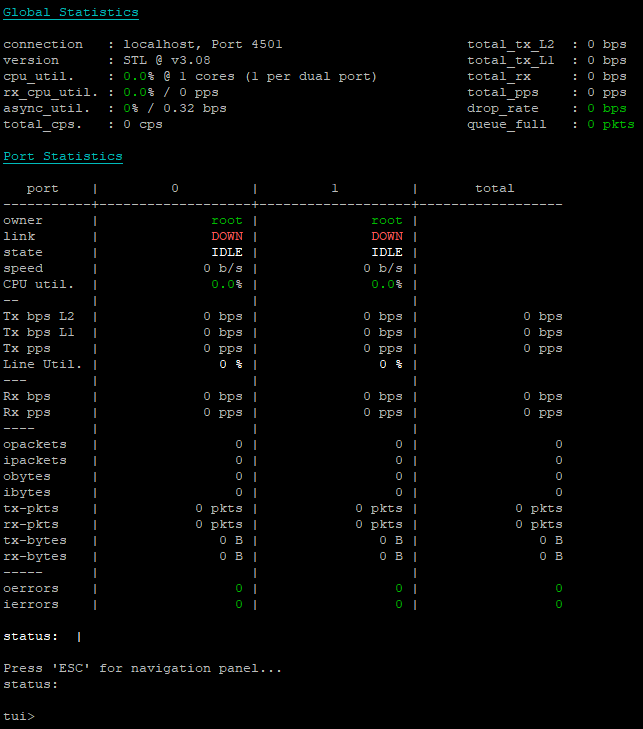
Task: Select the total tx-pkts 0 pkts value
Action: pos(539,509)
